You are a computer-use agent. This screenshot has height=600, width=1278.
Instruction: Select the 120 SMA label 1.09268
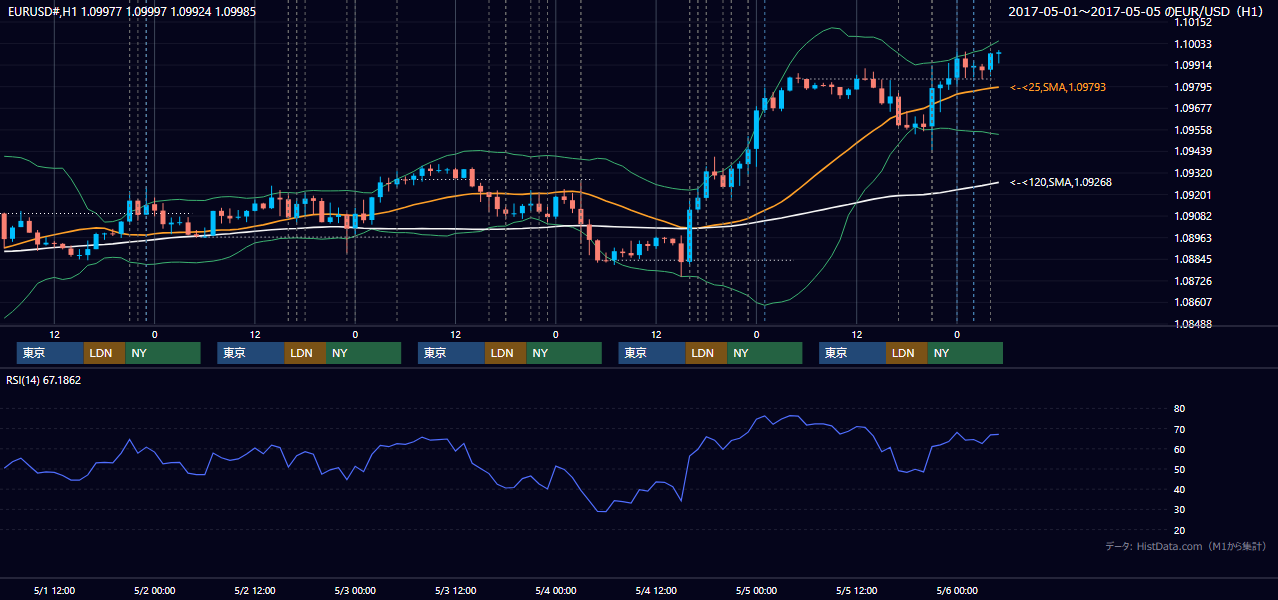tap(1061, 182)
